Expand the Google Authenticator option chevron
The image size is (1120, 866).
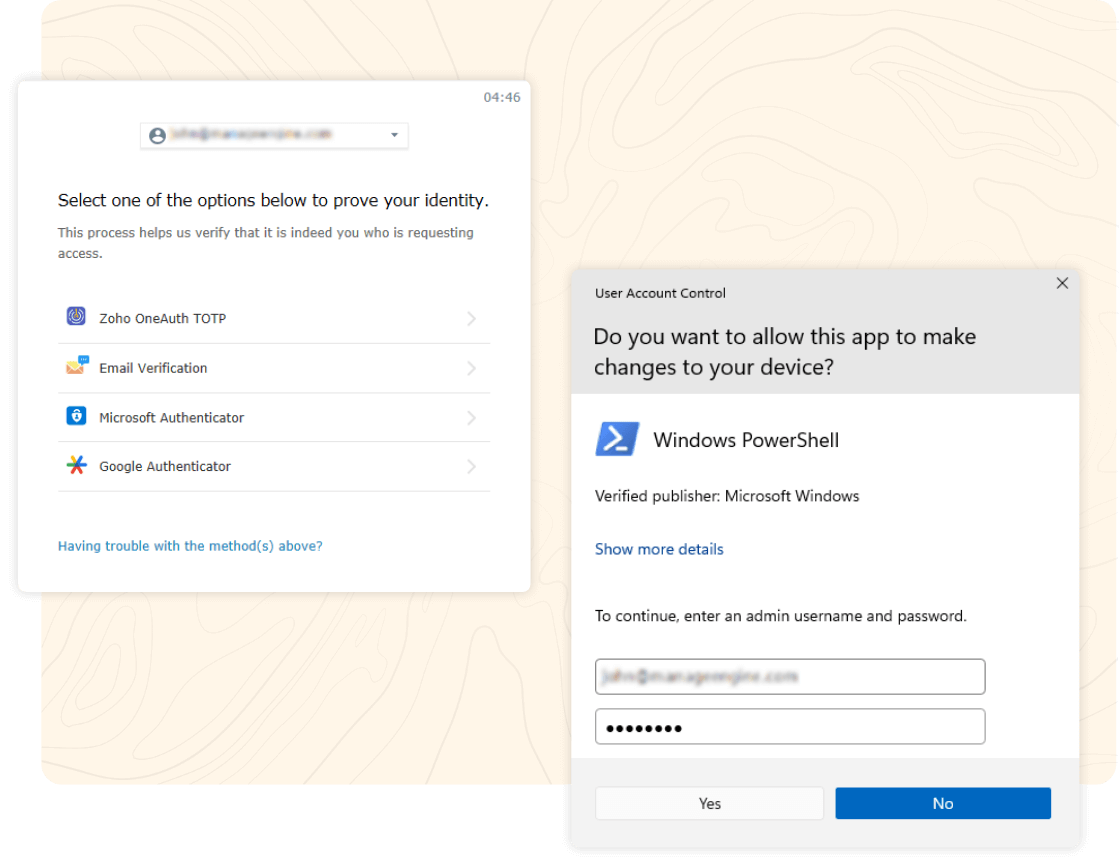471,466
